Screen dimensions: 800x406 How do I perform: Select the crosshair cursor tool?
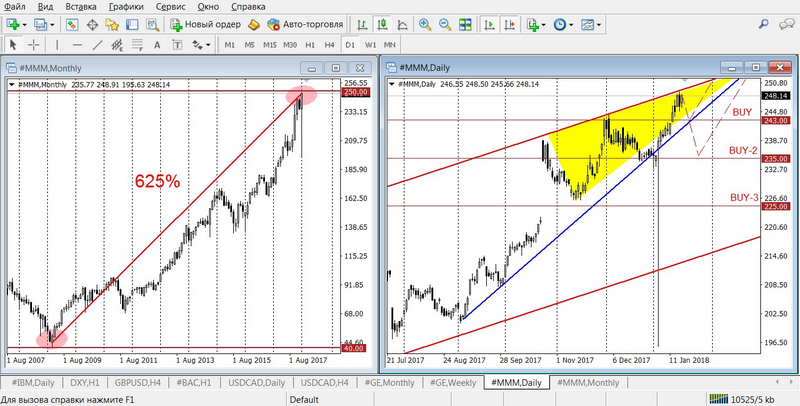pos(35,45)
